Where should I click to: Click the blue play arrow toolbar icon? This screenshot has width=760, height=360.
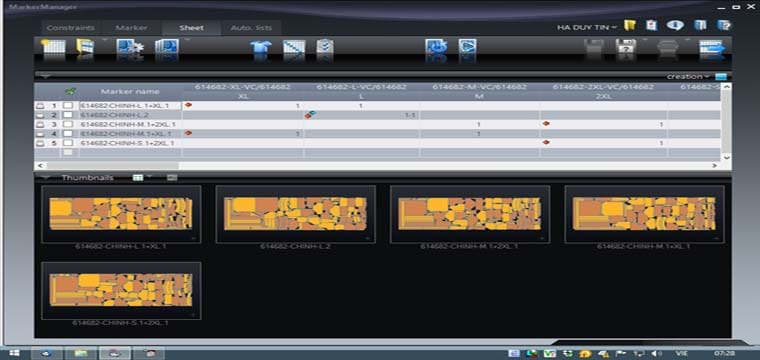(x=467, y=47)
